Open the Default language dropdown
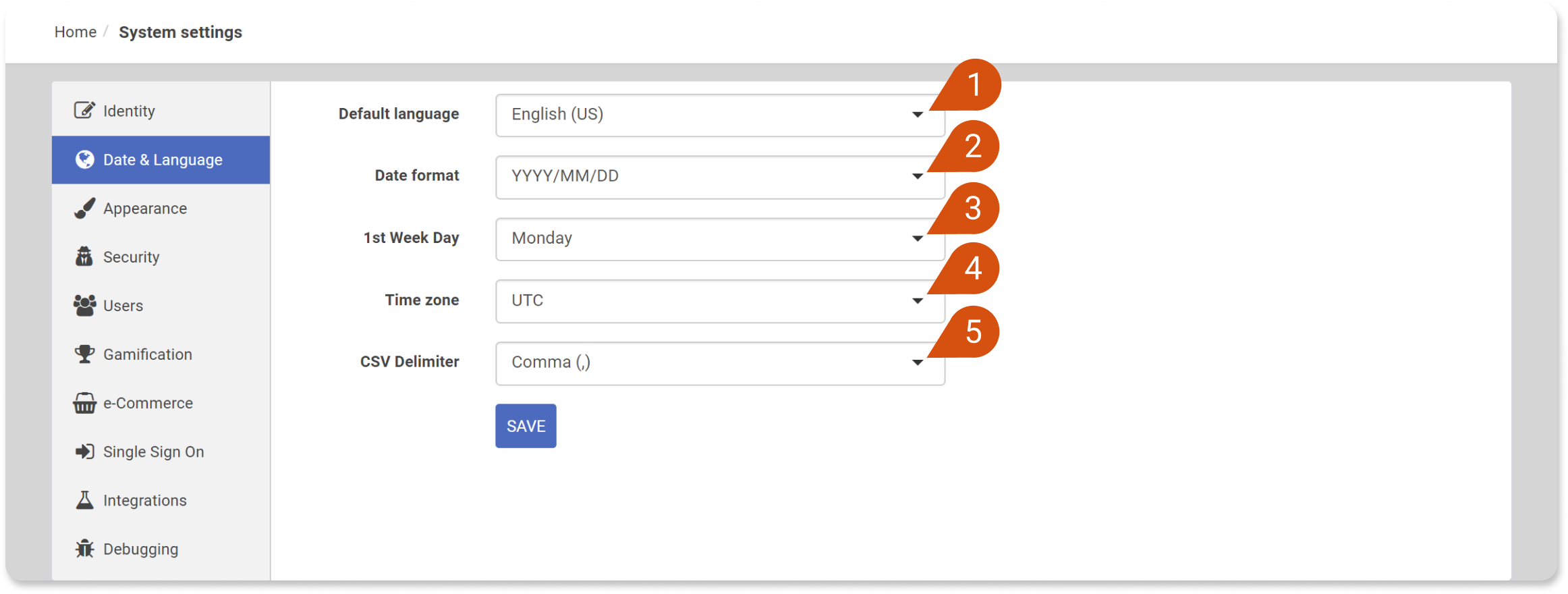 tap(720, 115)
